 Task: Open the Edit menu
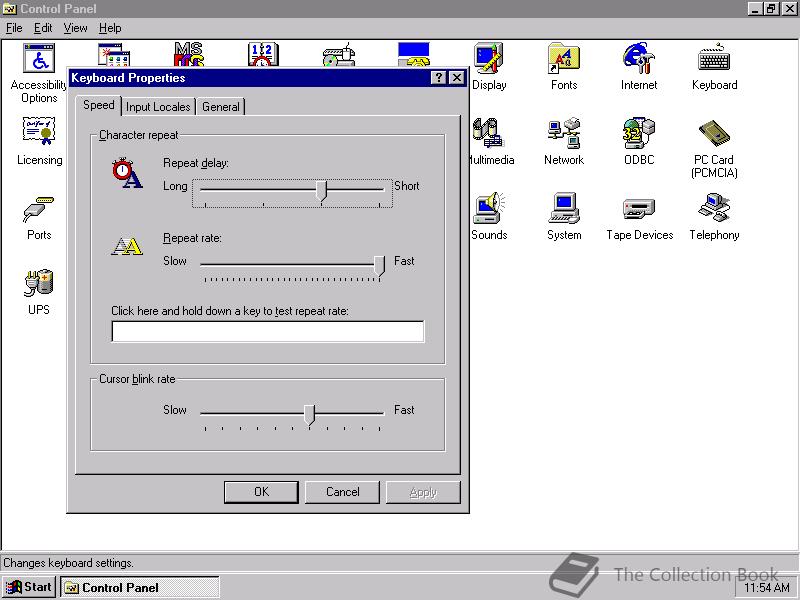click(x=42, y=28)
